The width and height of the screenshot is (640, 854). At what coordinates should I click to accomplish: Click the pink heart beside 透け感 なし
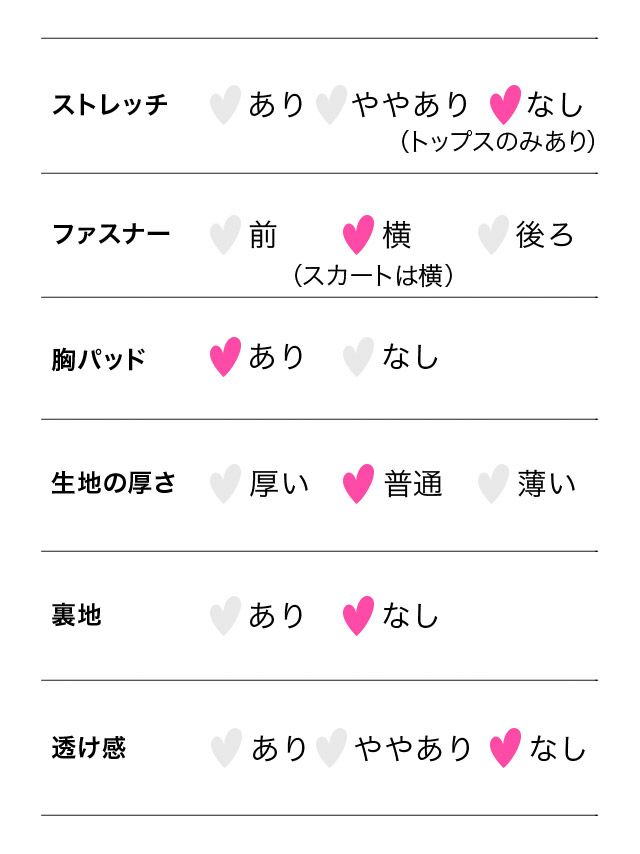click(505, 748)
